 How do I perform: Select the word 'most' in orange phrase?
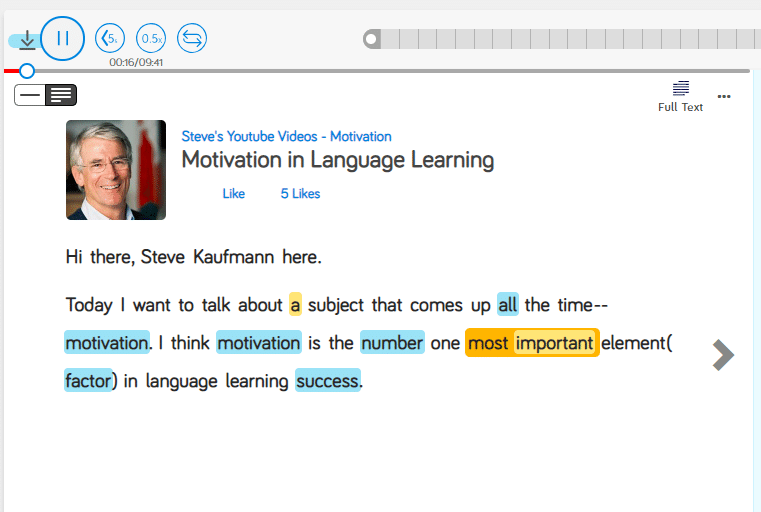tap(488, 343)
